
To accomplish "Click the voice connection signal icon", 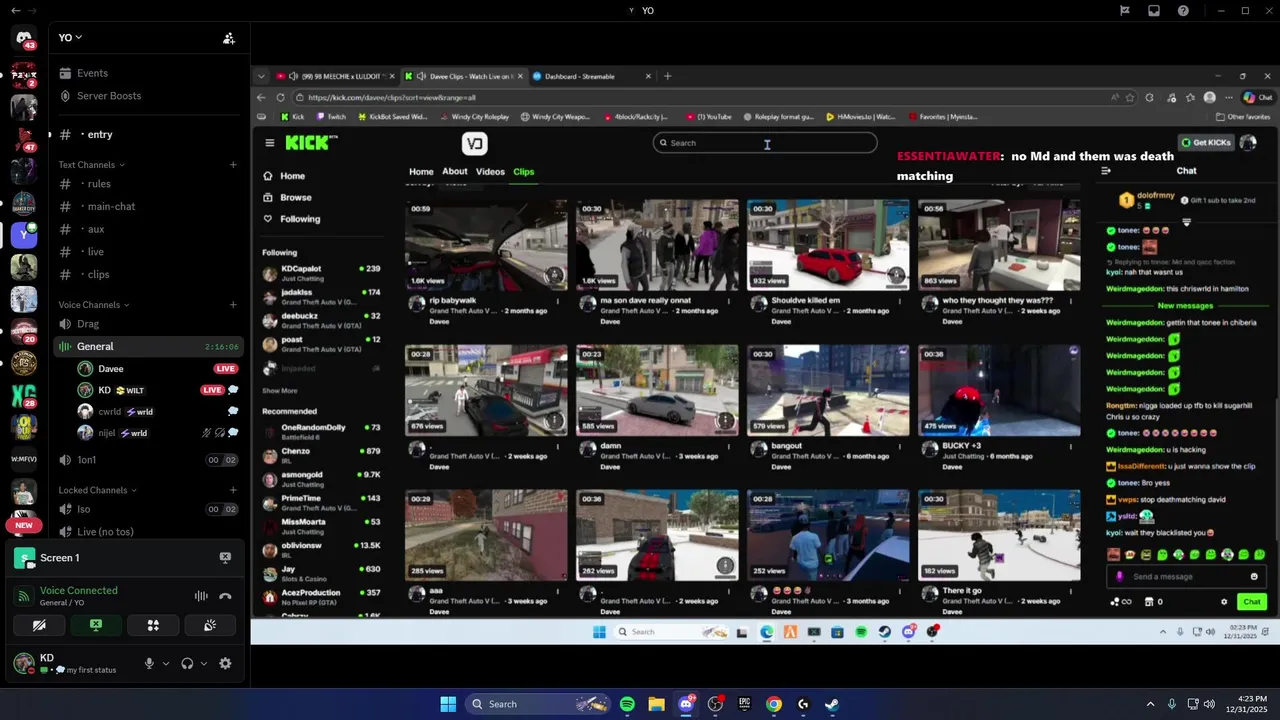I will 23,596.
